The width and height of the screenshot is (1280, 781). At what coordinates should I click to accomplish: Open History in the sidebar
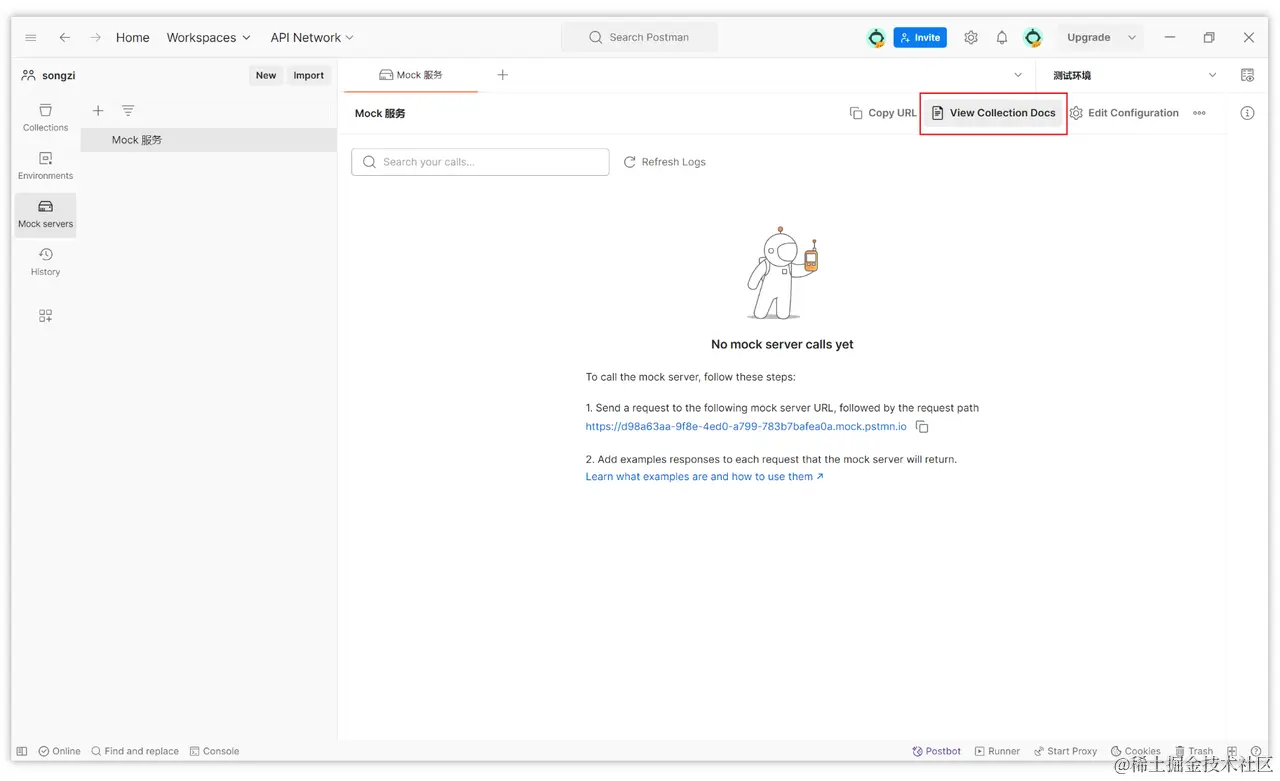tap(45, 261)
